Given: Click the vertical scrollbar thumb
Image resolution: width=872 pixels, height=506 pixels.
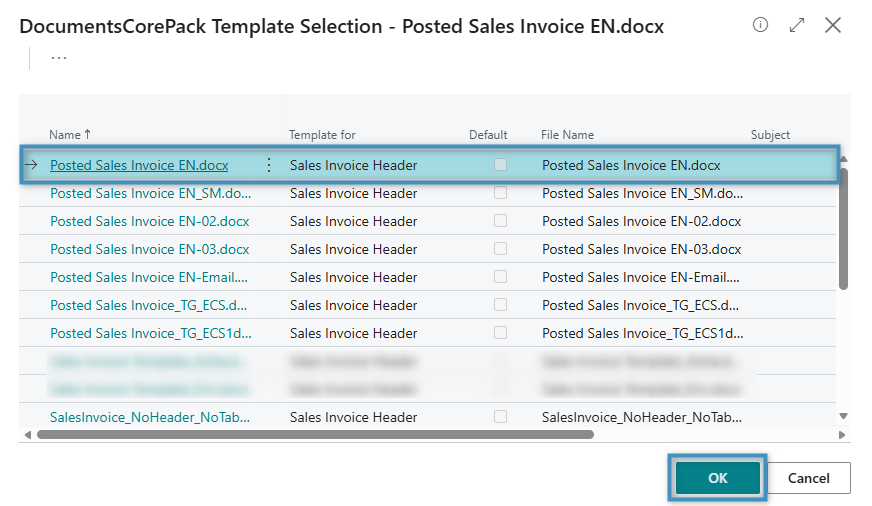Looking at the screenshot, I should (x=844, y=229).
